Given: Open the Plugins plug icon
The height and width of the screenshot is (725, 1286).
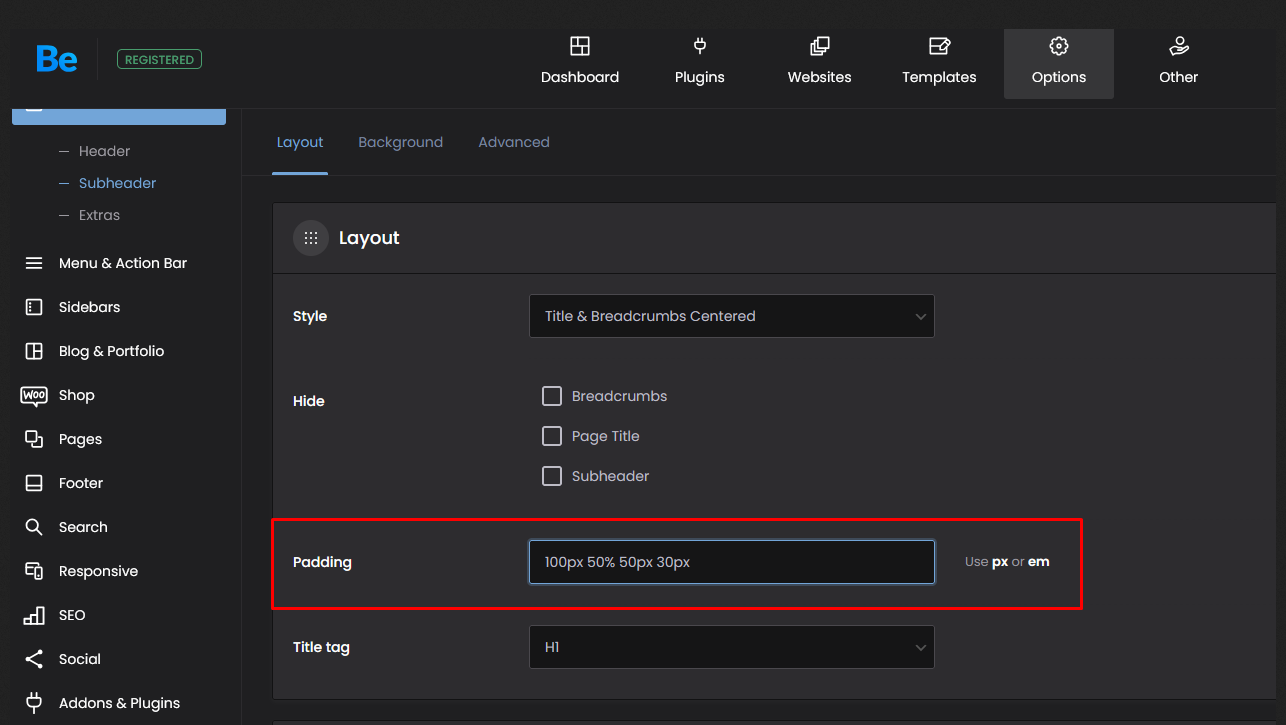Looking at the screenshot, I should tap(700, 46).
